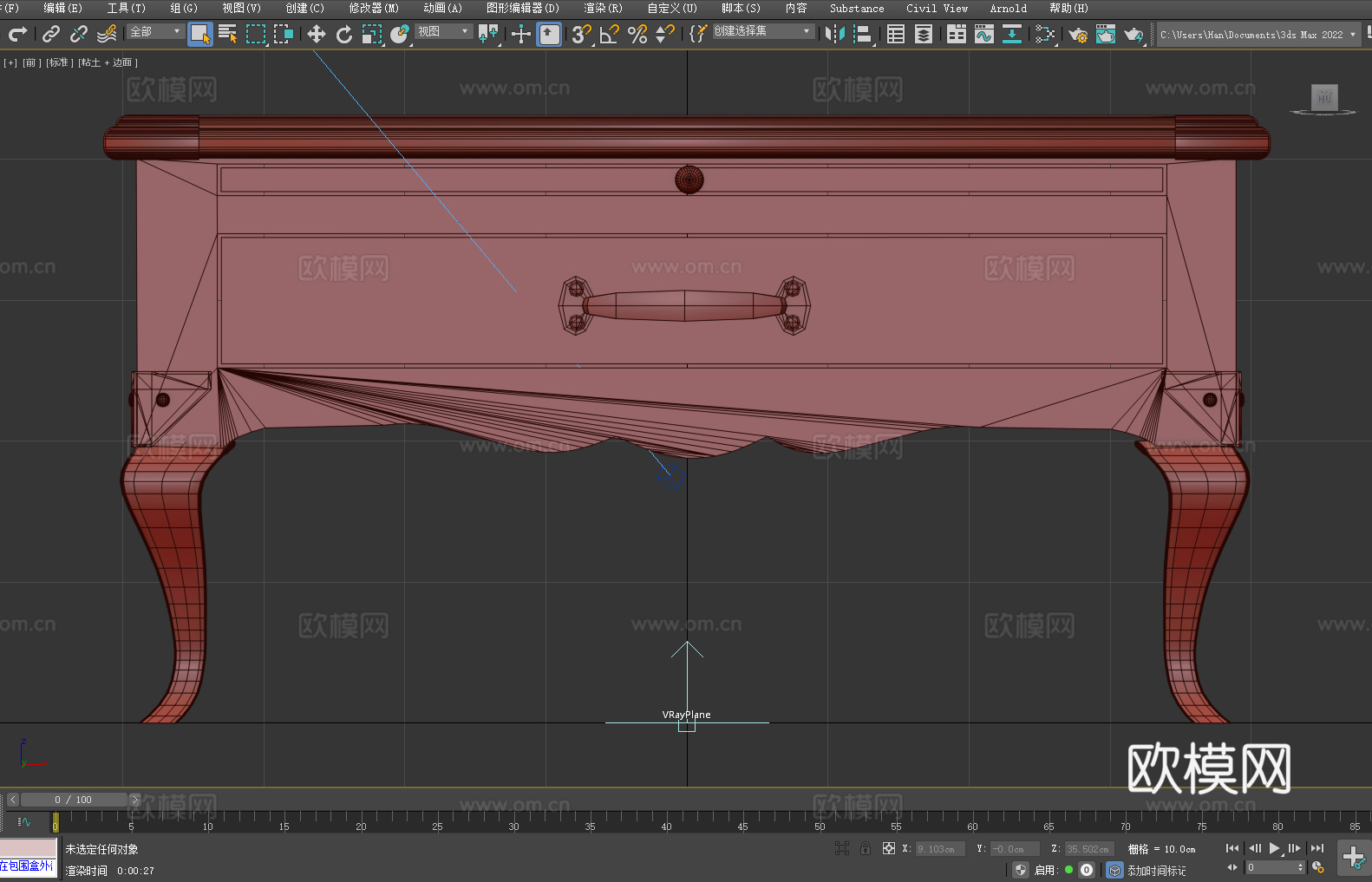Open the selection filter 全部 dropdown
This screenshot has width=1372, height=882.
point(155,31)
